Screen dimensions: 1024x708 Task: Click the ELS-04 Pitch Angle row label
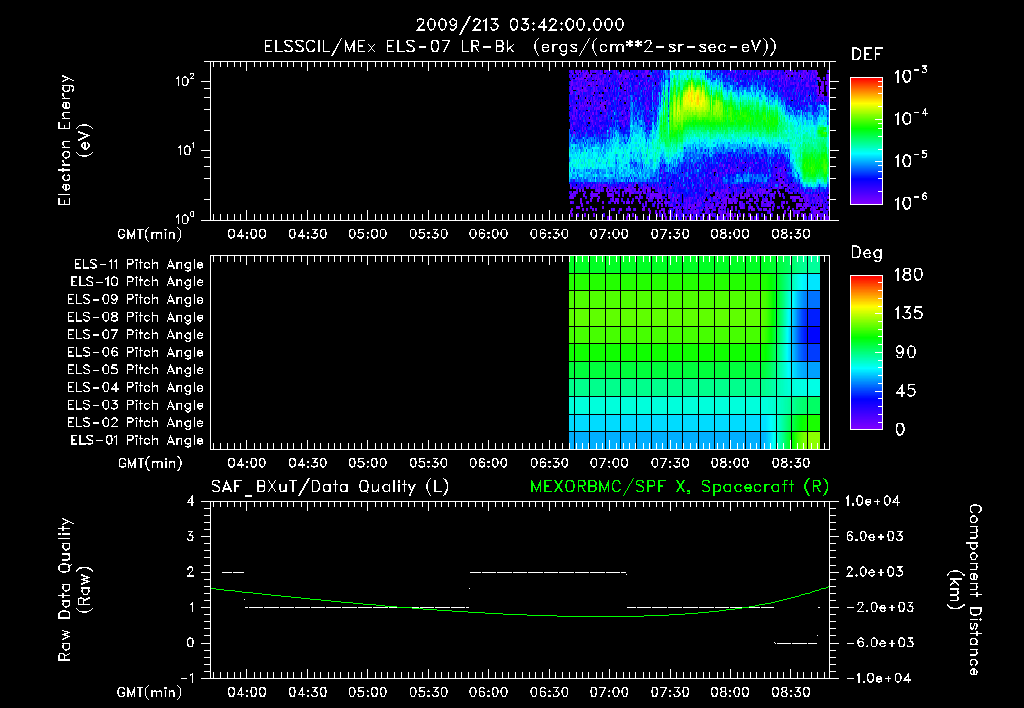point(135,387)
